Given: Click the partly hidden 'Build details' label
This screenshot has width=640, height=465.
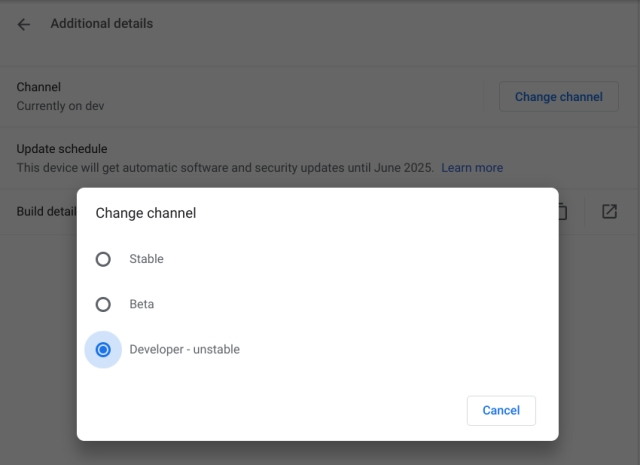Looking at the screenshot, I should (x=47, y=211).
